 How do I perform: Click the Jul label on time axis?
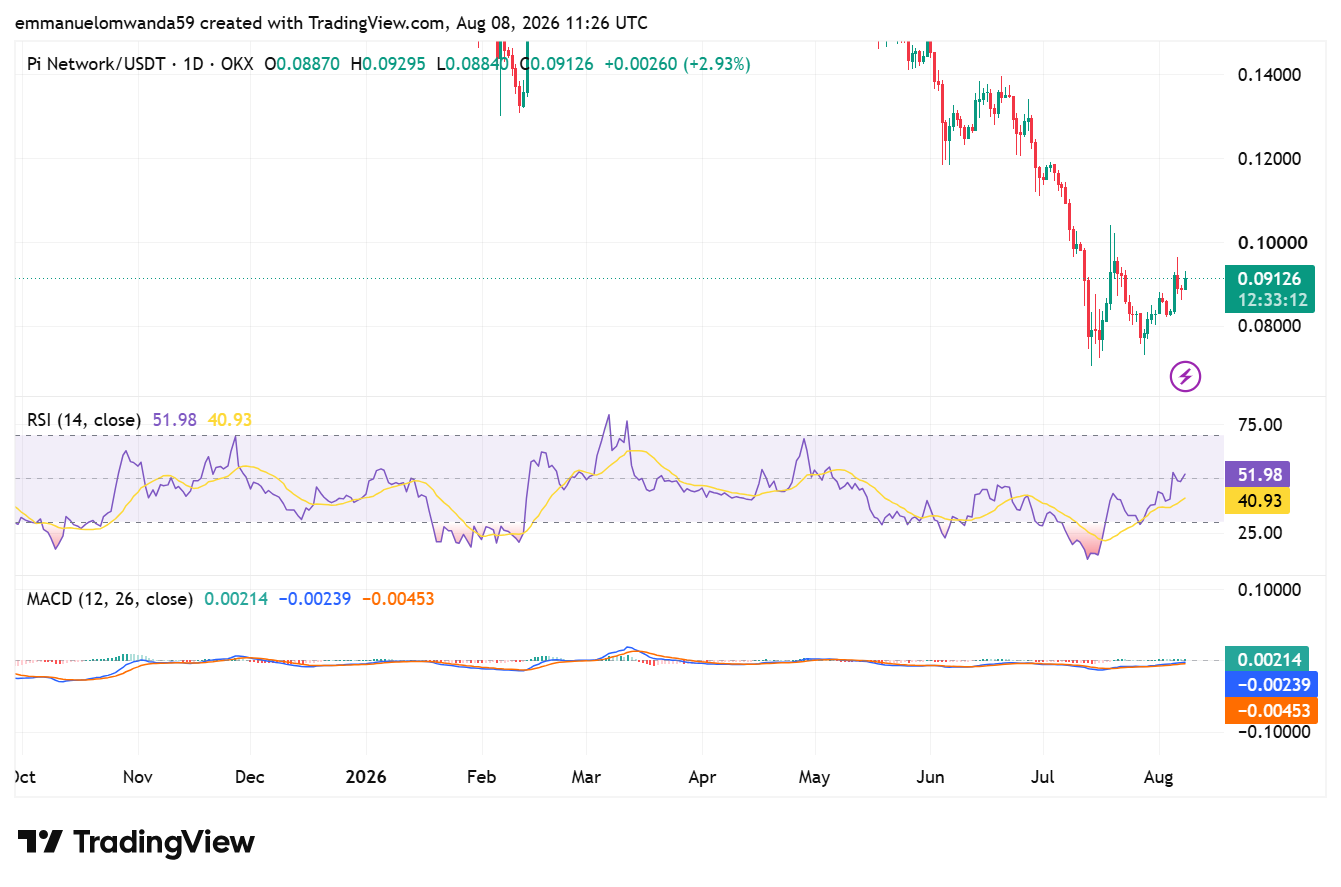point(1043,776)
